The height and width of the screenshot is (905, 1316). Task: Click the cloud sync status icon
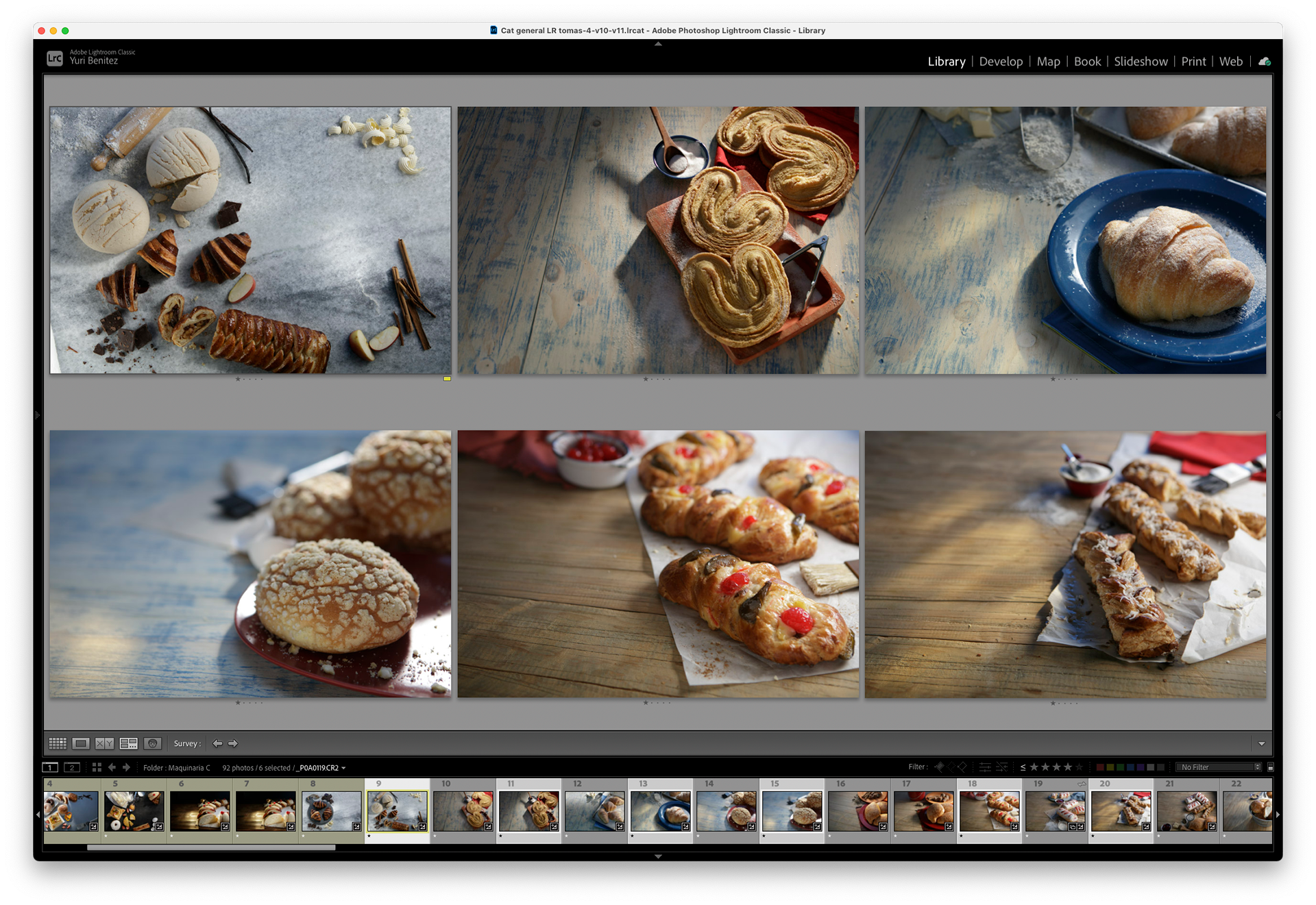coord(1265,62)
